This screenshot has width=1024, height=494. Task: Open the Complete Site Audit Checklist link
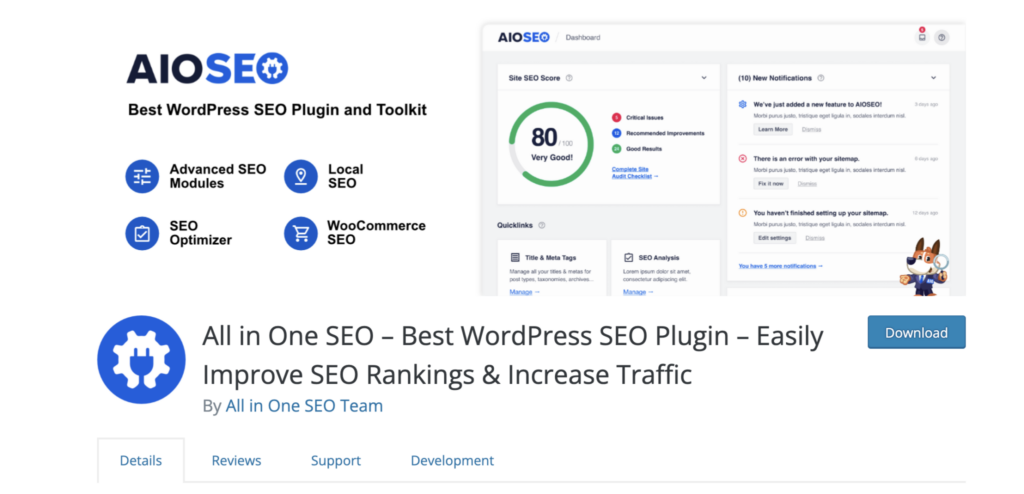click(x=635, y=173)
